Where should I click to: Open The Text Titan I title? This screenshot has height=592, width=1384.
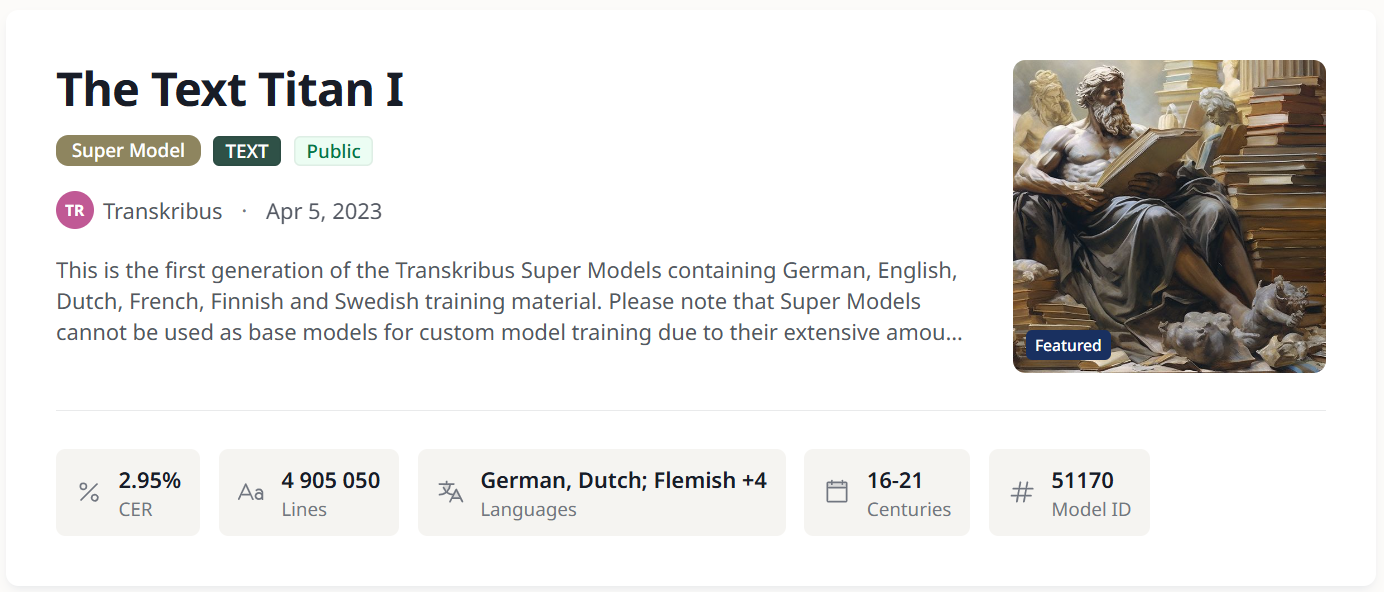(230, 90)
